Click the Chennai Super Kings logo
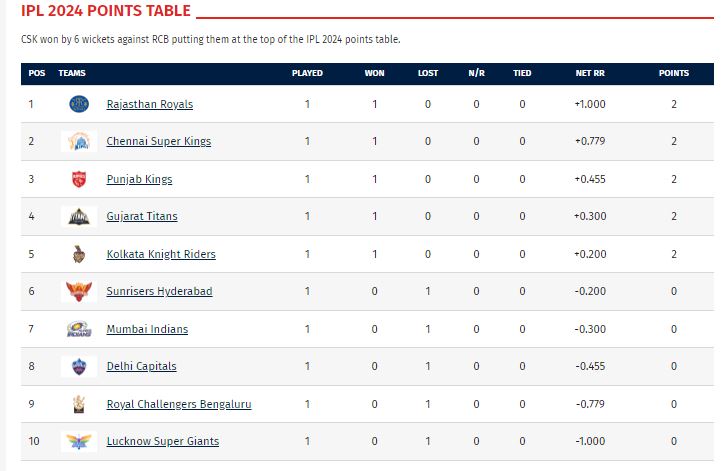This screenshot has height=471, width=726. (78, 142)
